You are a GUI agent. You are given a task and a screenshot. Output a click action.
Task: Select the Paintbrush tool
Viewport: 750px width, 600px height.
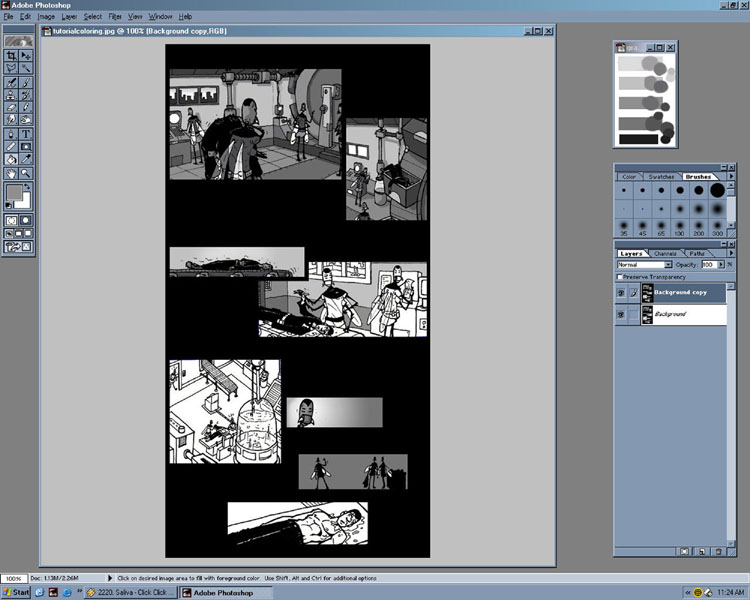pos(26,83)
